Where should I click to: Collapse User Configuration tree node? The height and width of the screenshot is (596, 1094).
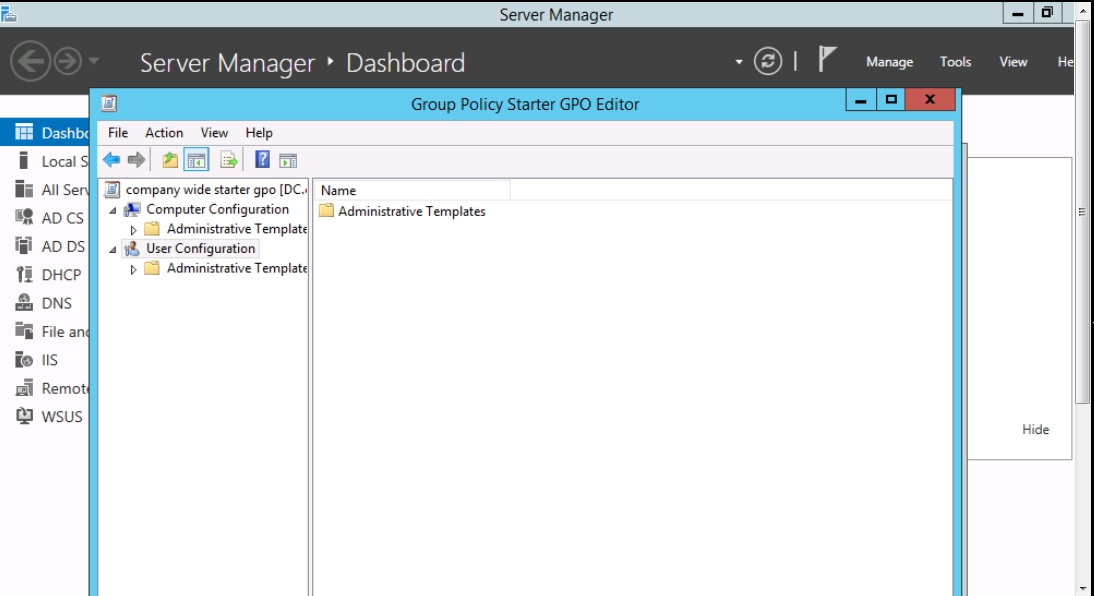(112, 249)
